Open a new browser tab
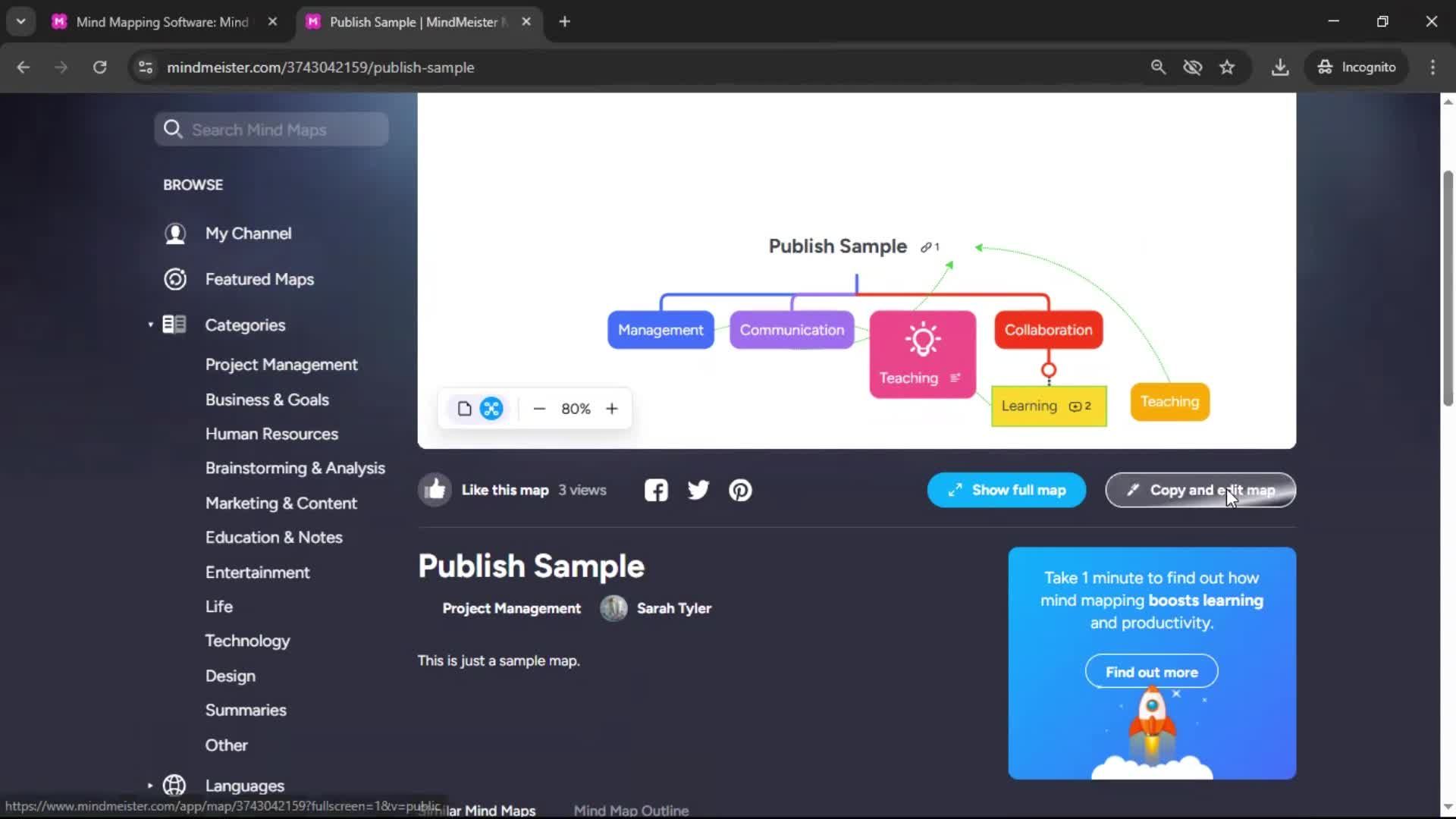This screenshot has height=819, width=1456. click(x=564, y=22)
